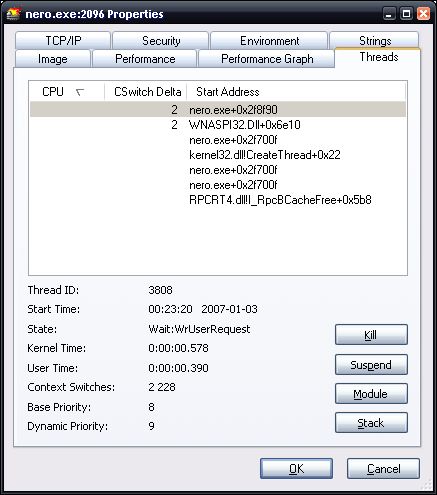
Task: Switch to the Security tab
Action: (x=161, y=41)
